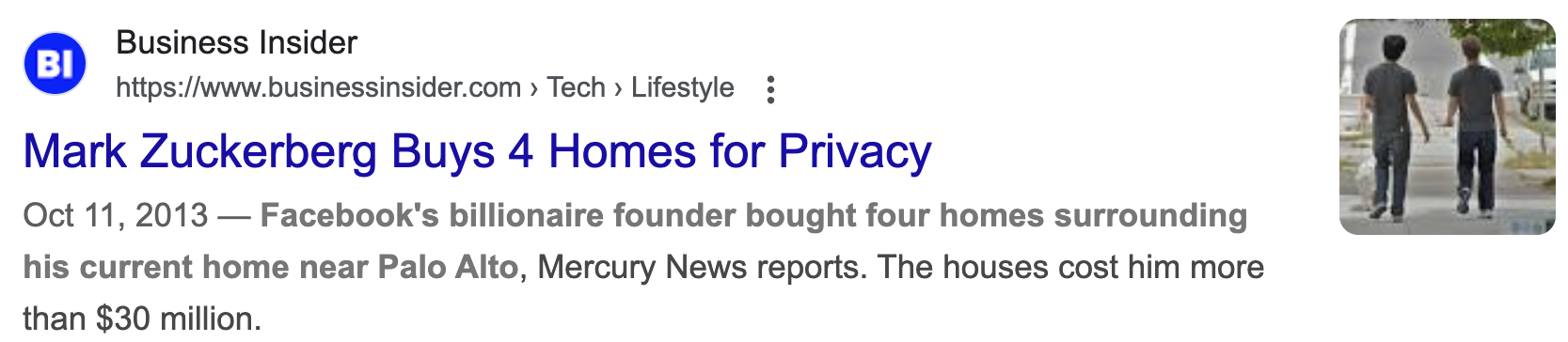Click the Business Insider site name
The height and width of the screenshot is (342, 1568).
tap(236, 43)
